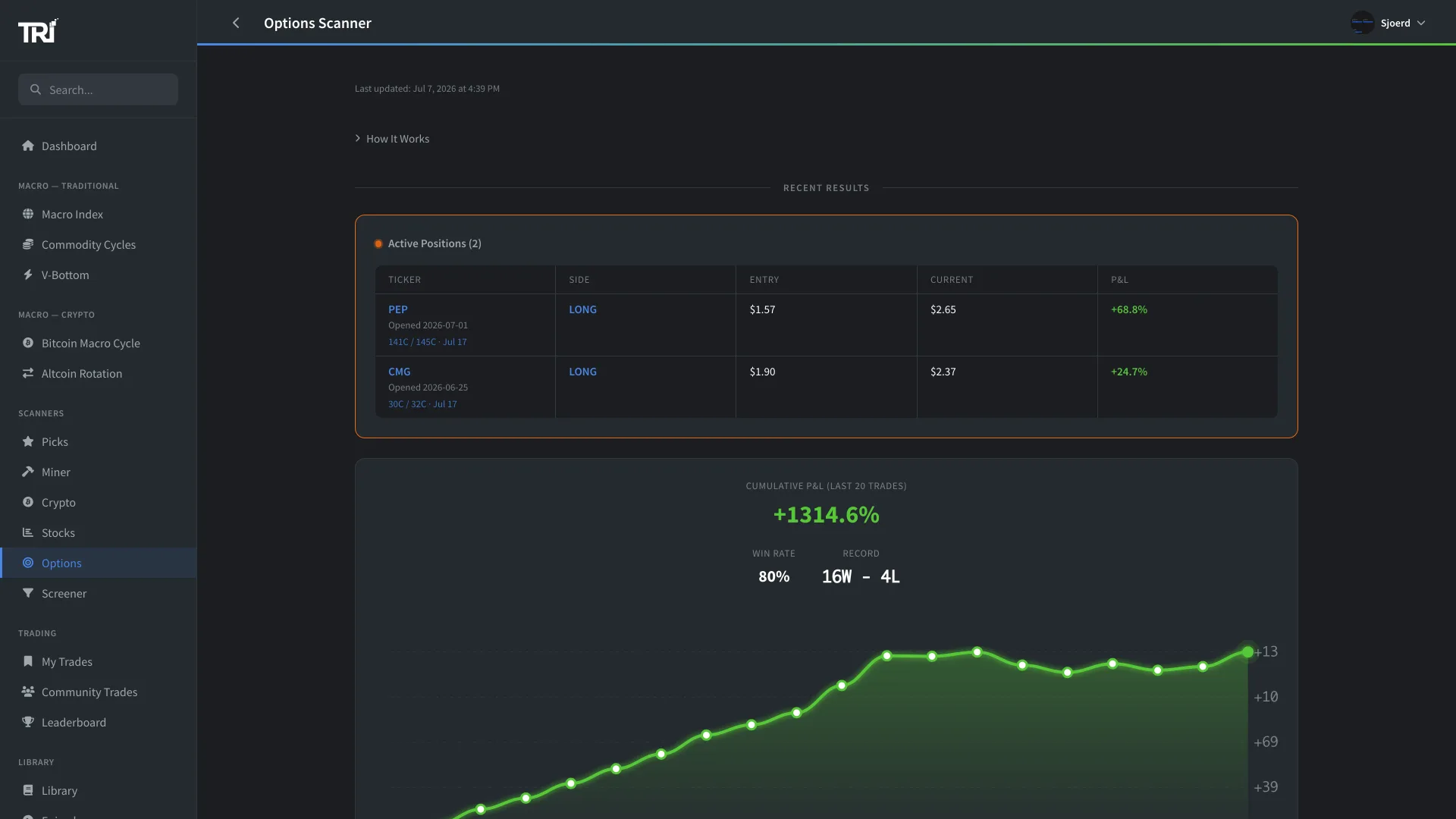Go to the Miner scanner
The width and height of the screenshot is (1456, 819).
point(99,472)
